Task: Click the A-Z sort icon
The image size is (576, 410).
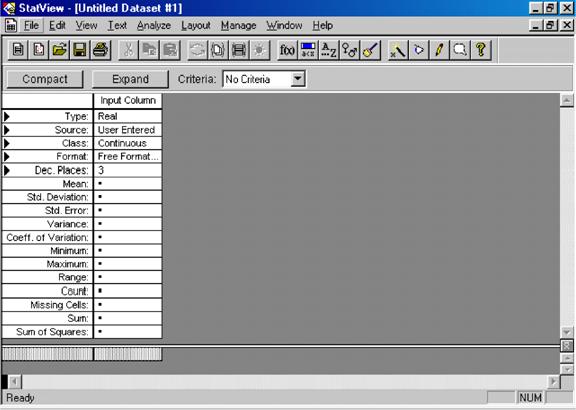Action: pyautogui.click(x=328, y=50)
